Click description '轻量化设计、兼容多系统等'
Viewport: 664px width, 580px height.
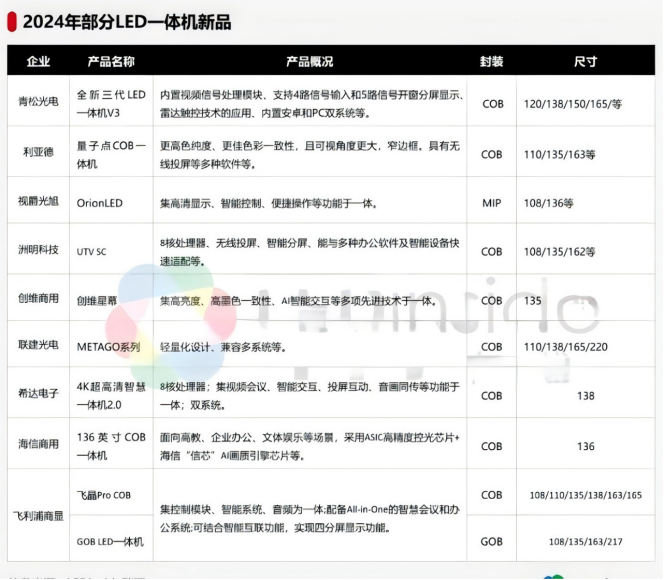tap(223, 348)
